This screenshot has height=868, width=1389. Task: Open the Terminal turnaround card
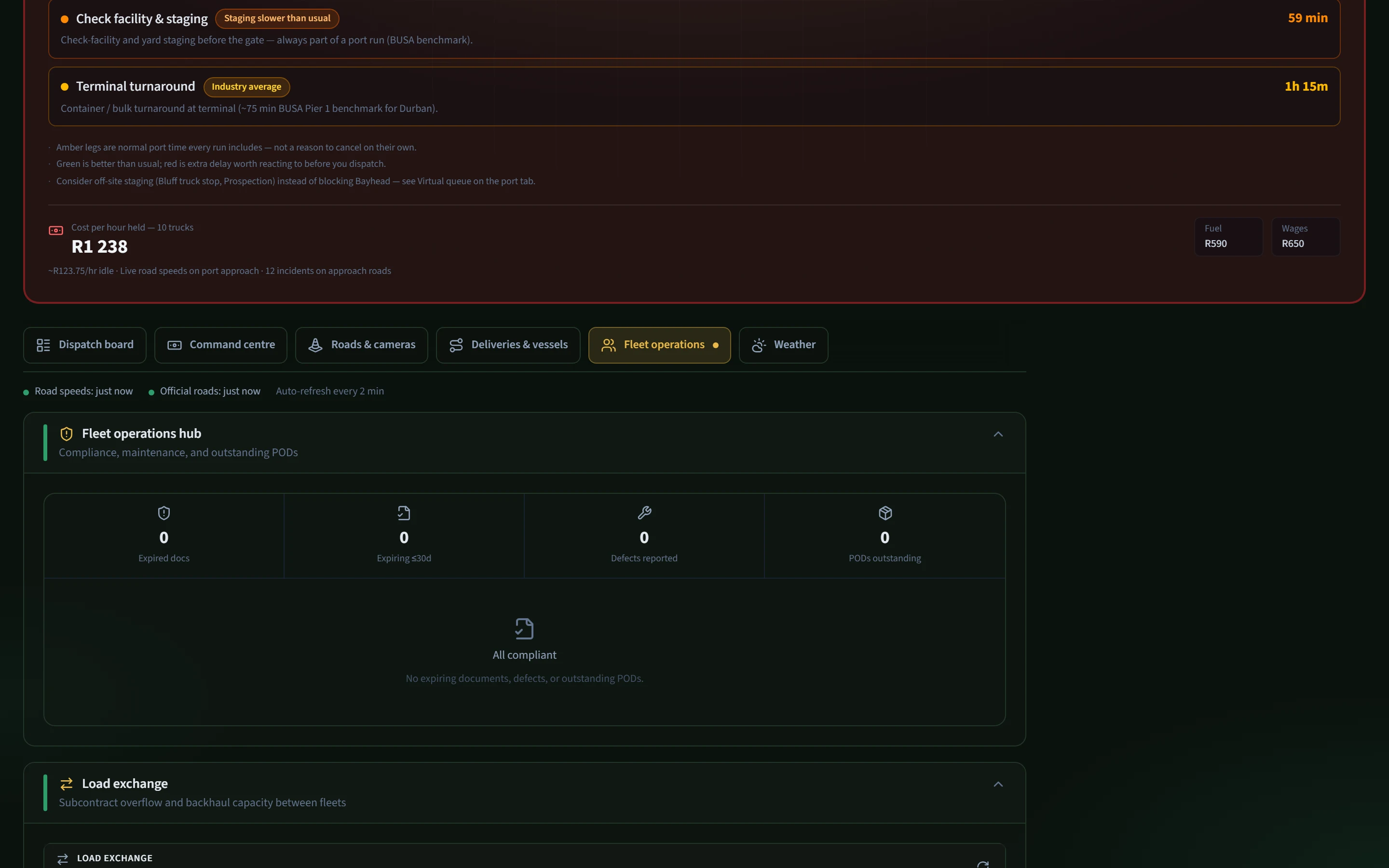point(694,96)
